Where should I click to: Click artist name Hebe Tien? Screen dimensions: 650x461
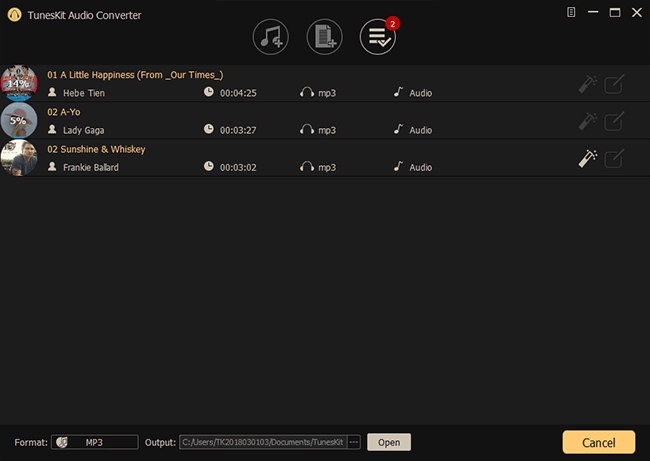pyautogui.click(x=84, y=93)
